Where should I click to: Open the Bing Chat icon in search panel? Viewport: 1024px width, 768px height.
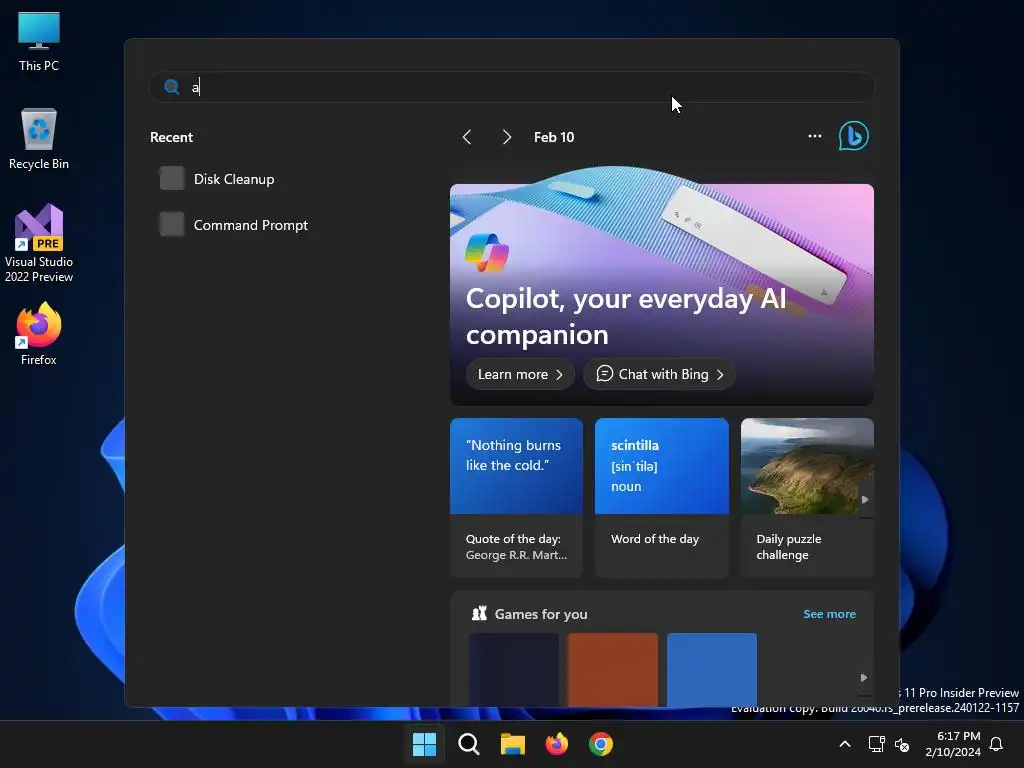click(853, 136)
